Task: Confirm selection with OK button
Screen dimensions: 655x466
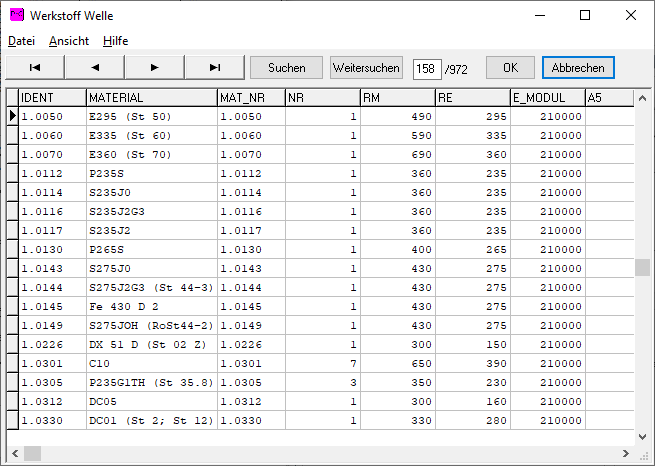Action: pyautogui.click(x=510, y=67)
